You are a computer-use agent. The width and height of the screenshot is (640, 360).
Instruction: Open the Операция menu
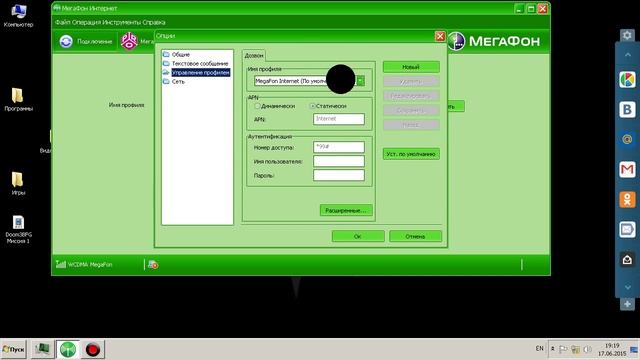click(x=86, y=22)
